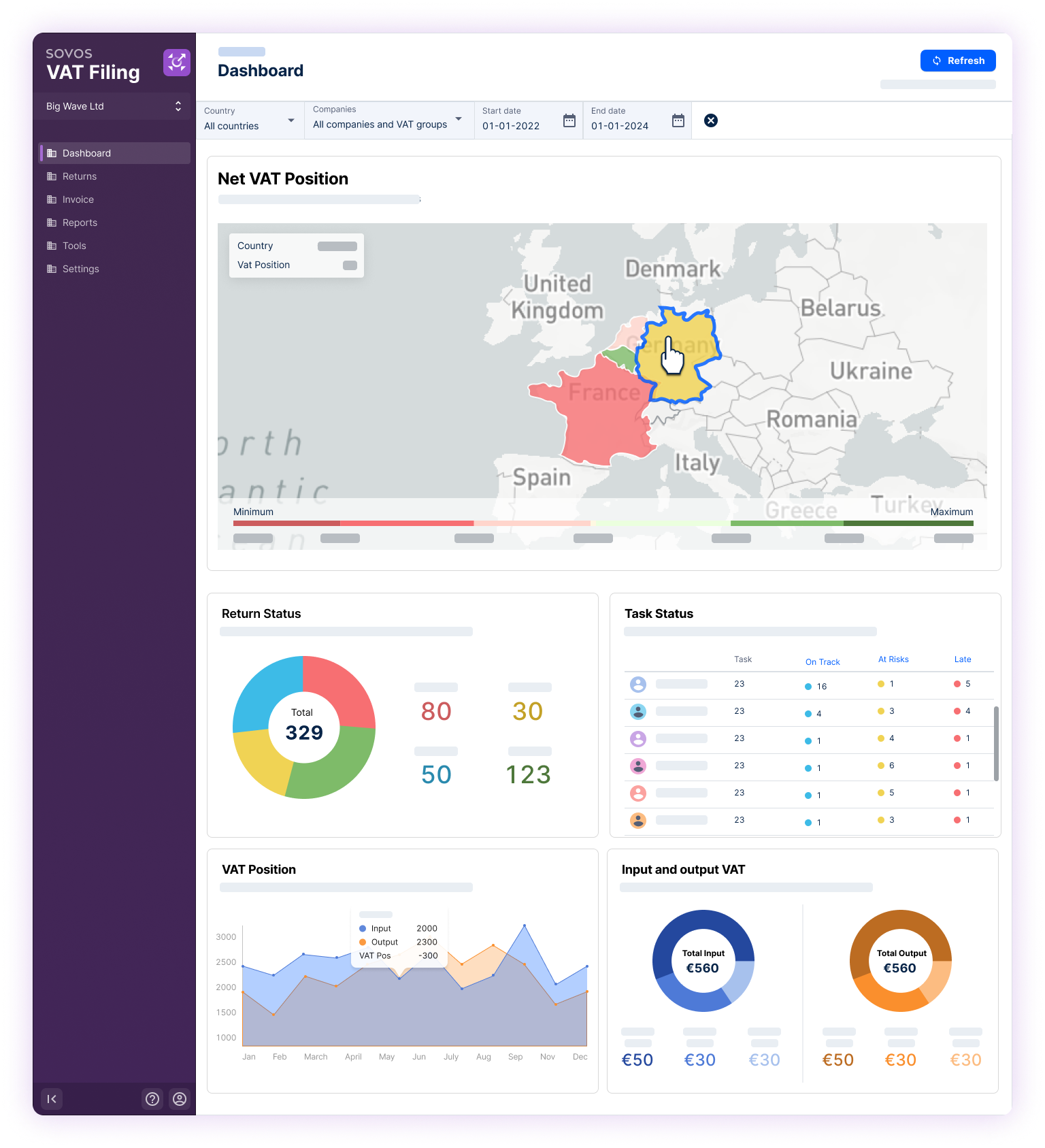Expand the Companies and VAT groups dropdown

459,119
